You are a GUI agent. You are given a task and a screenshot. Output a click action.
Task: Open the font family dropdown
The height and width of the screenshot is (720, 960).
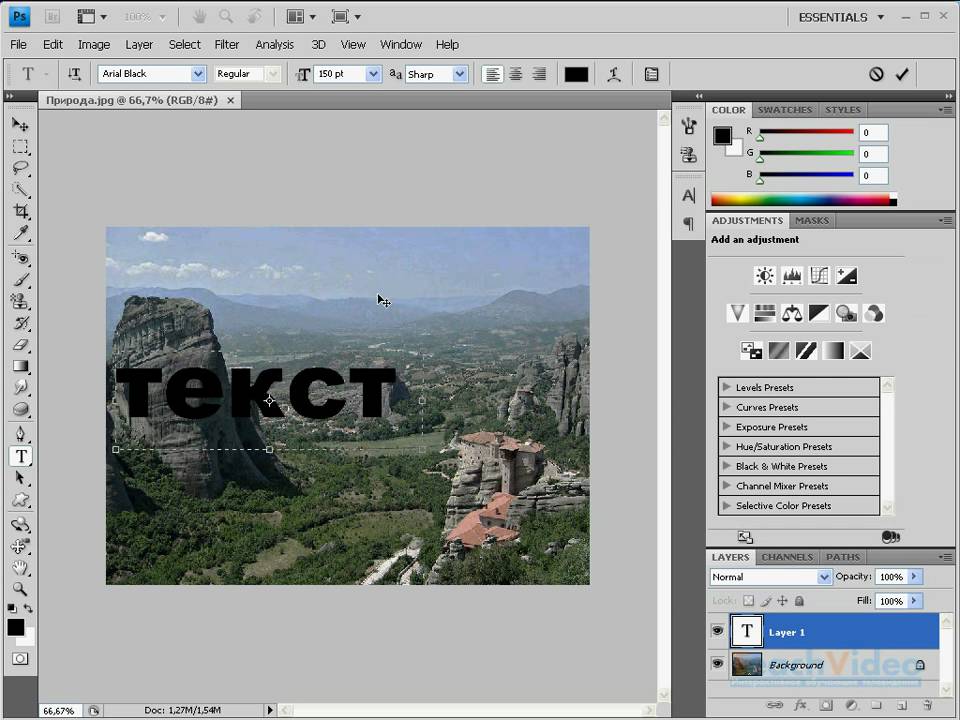pyautogui.click(x=198, y=74)
